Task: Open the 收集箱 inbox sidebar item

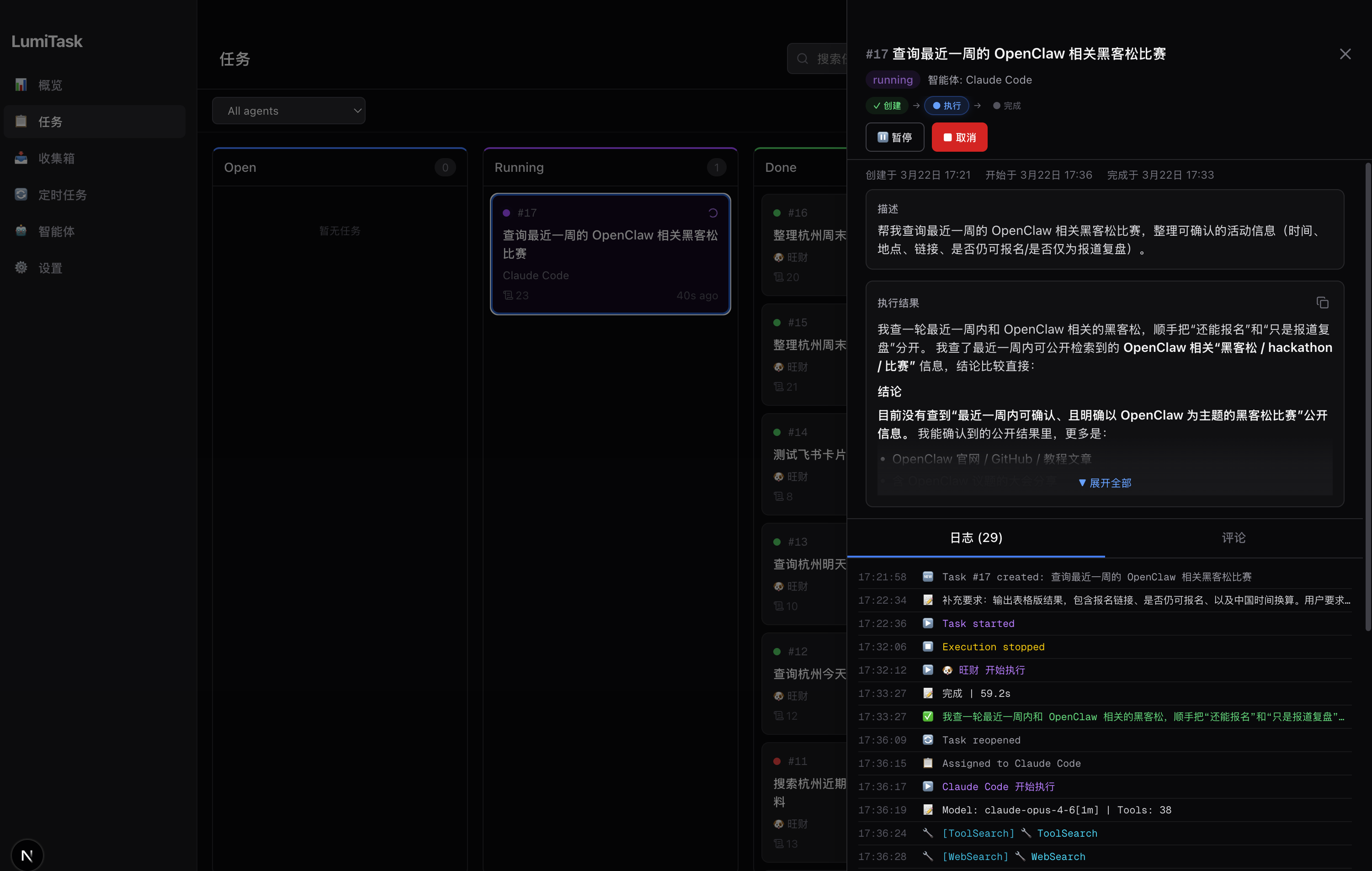Action: 95,158
